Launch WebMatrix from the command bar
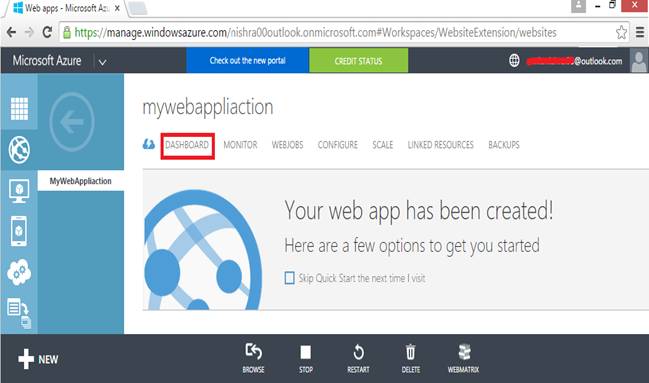This screenshot has height=383, width=649. (463, 358)
